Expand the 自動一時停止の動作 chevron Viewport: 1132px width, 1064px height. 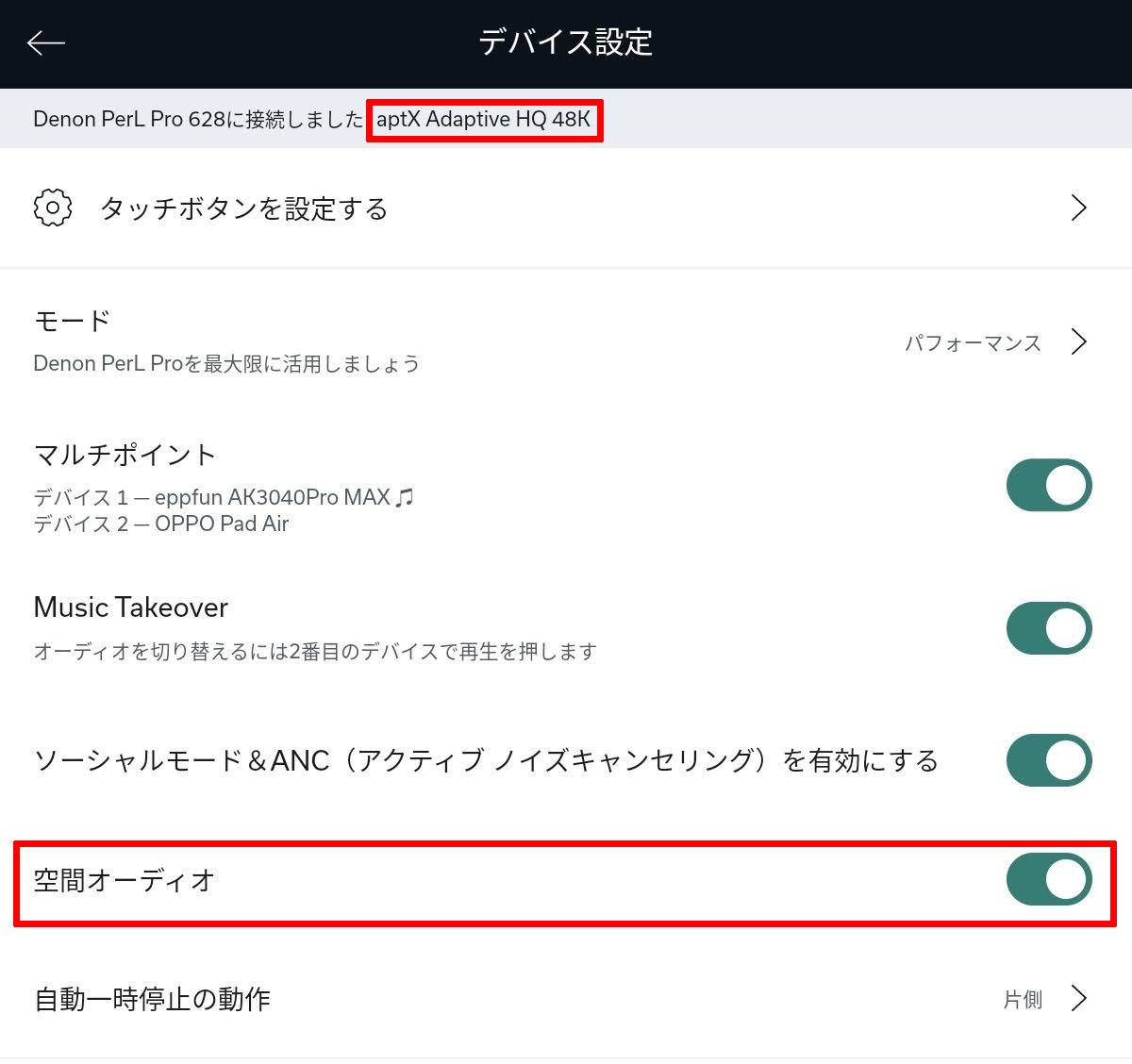click(1079, 997)
